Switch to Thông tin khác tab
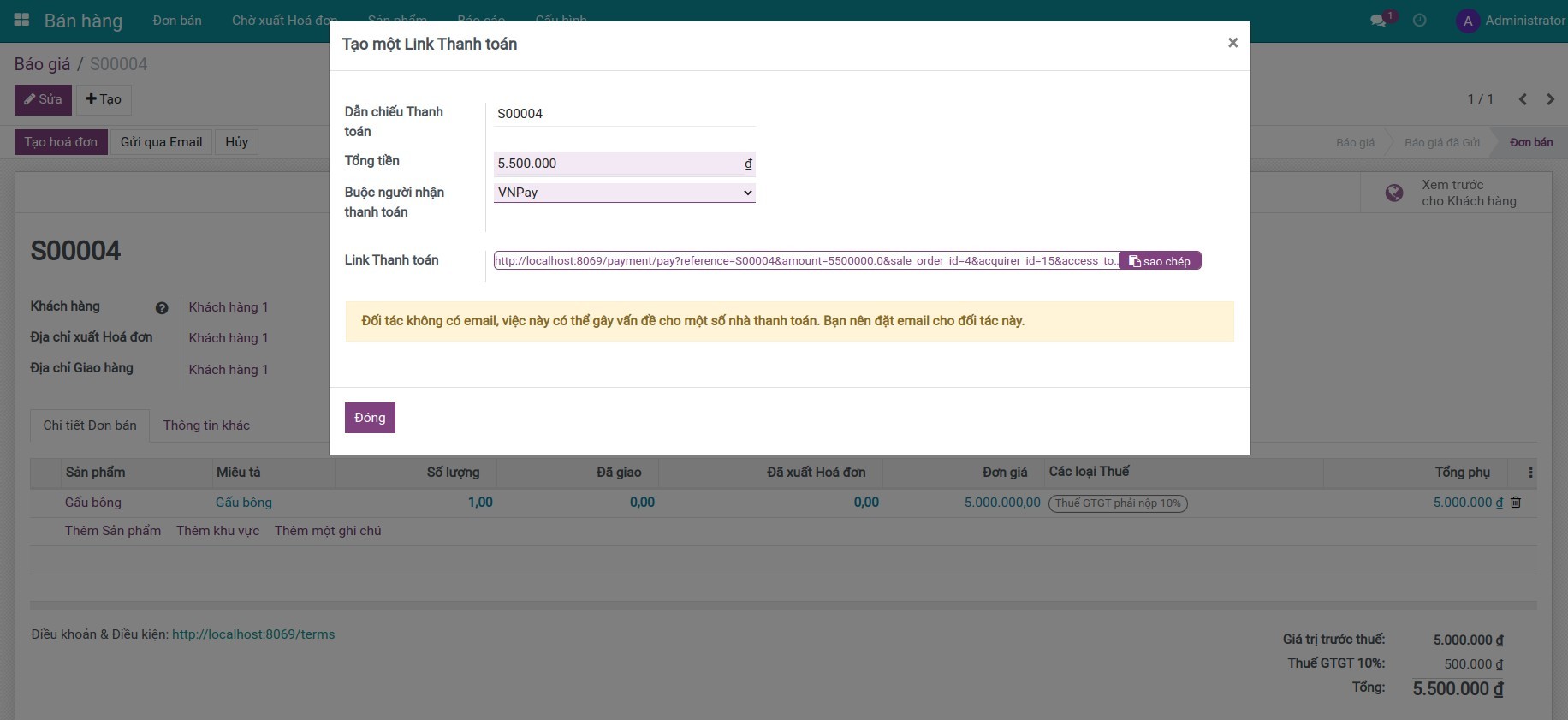 point(206,425)
